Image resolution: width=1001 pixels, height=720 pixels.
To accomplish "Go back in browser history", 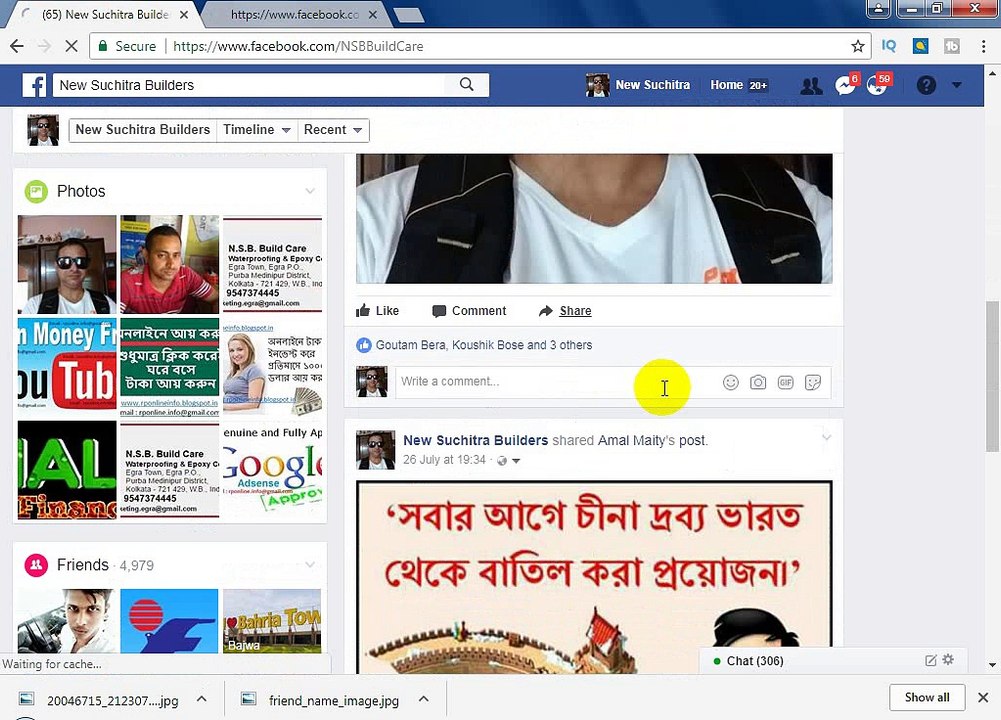I will click(x=17, y=46).
